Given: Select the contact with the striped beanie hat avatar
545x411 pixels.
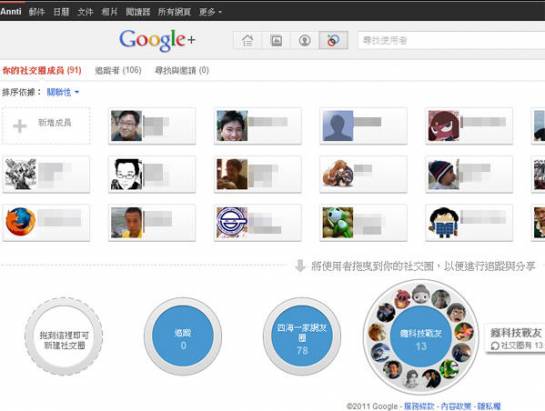Looking at the screenshot, I should tap(469, 174).
